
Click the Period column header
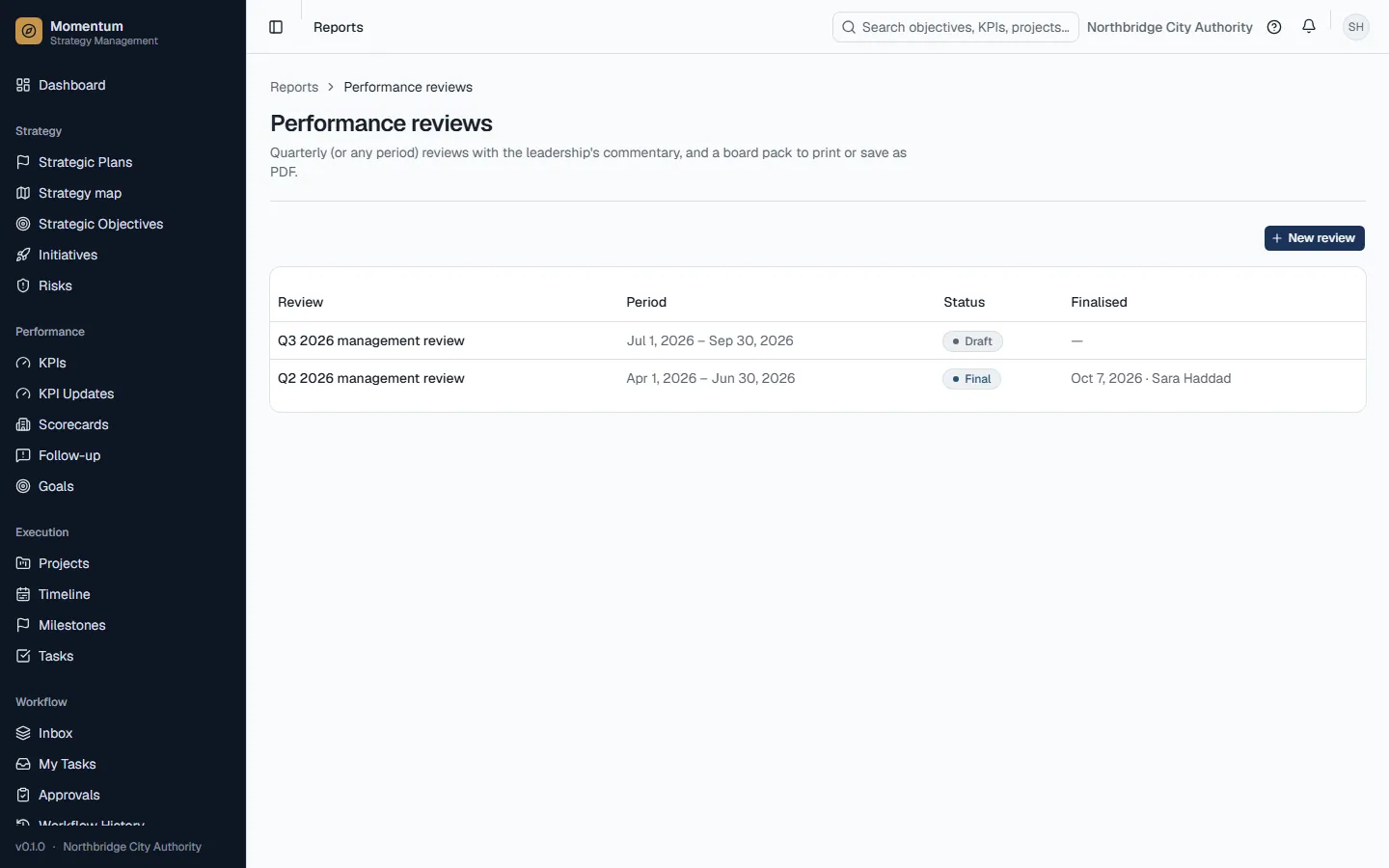[646, 302]
